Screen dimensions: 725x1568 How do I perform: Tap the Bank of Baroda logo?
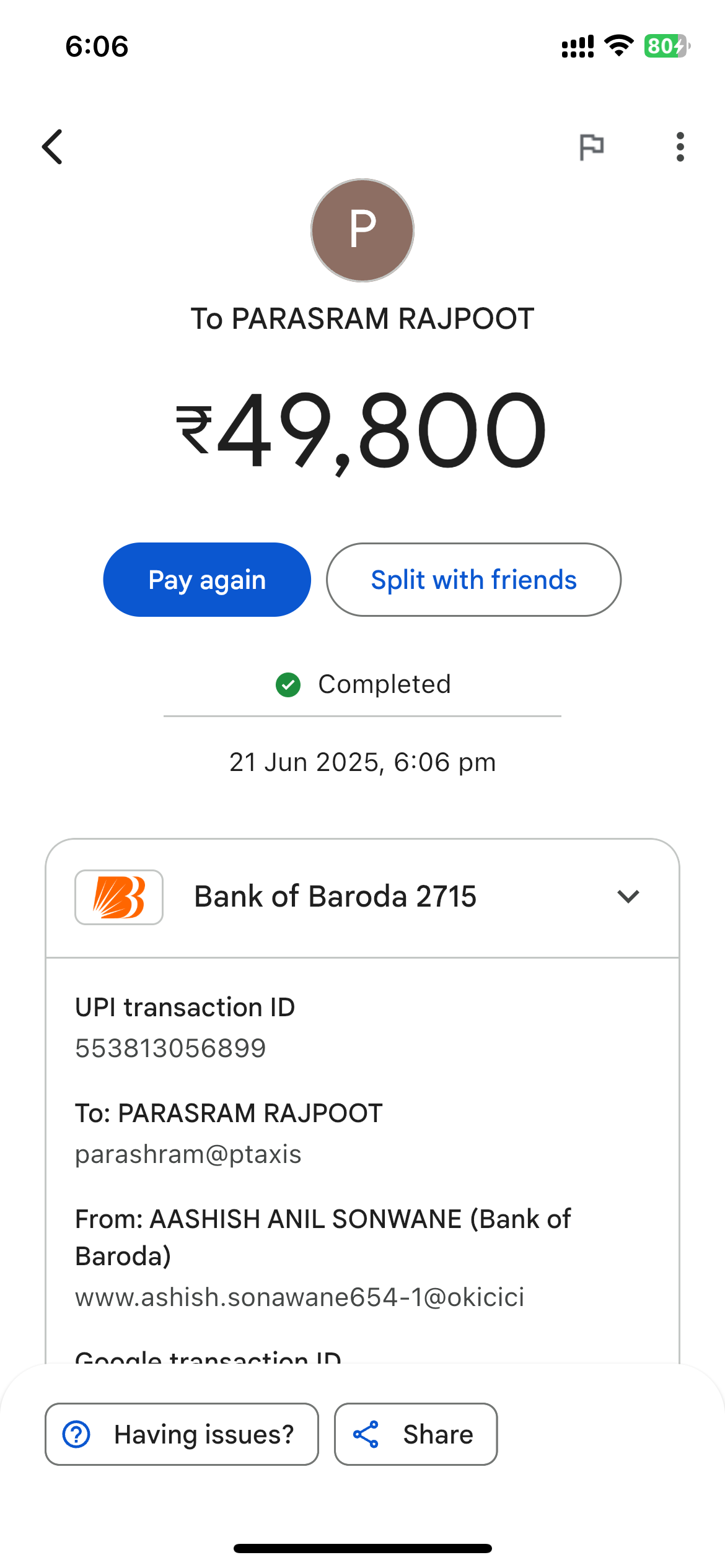tap(119, 897)
